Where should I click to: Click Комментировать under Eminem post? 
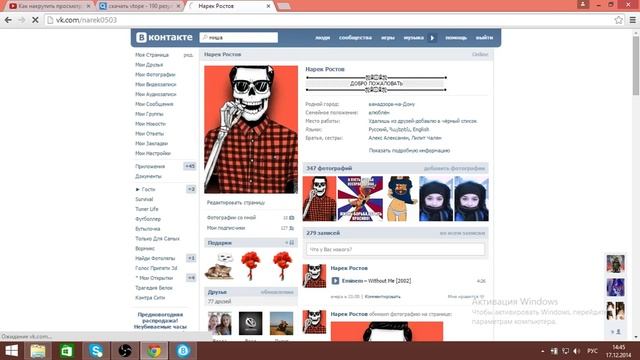coord(382,297)
